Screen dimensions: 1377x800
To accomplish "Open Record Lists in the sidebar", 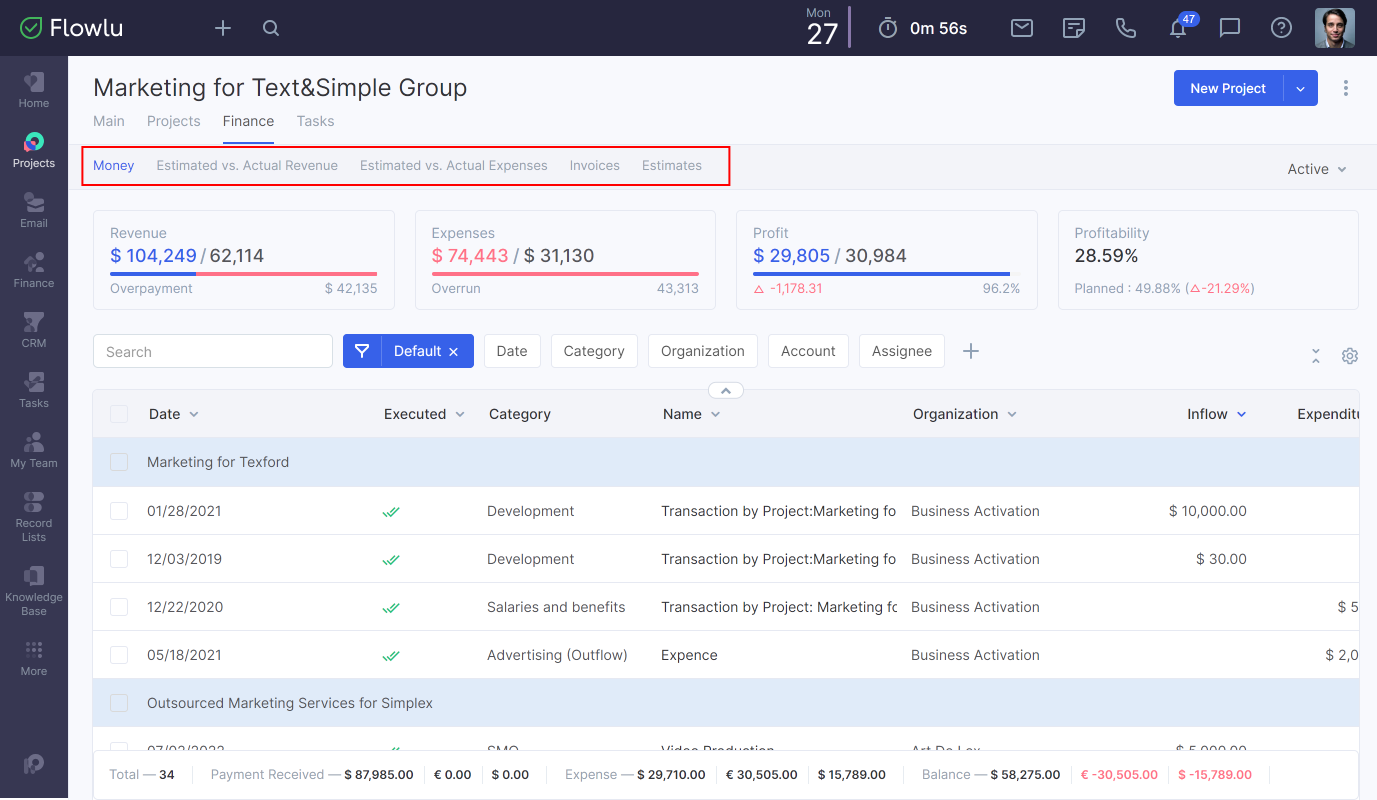I will [34, 516].
